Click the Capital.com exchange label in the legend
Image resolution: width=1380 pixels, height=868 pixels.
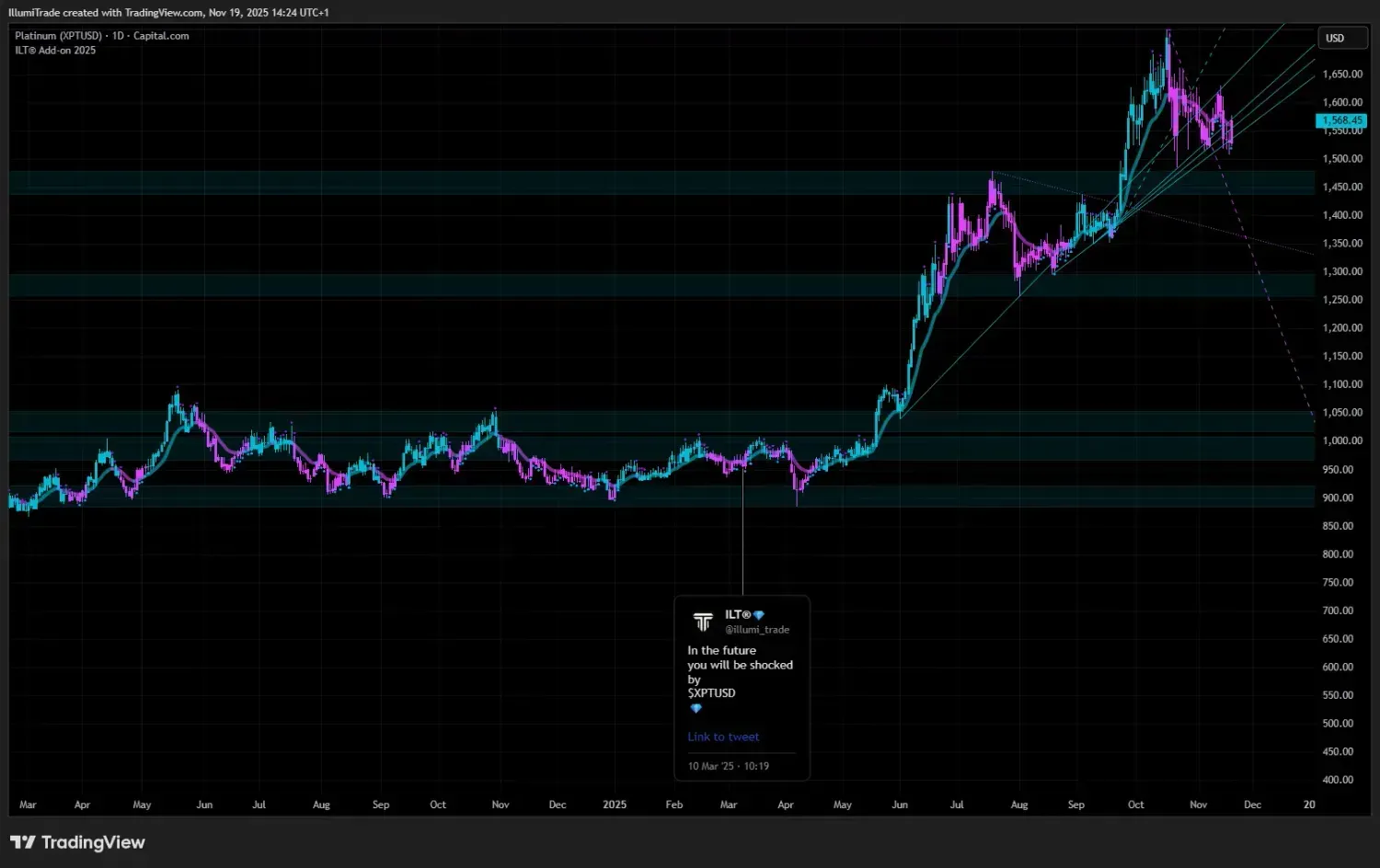(x=161, y=35)
